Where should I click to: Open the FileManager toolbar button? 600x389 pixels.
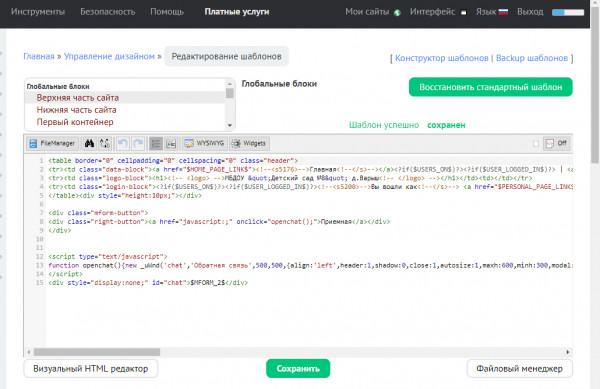tap(52, 143)
